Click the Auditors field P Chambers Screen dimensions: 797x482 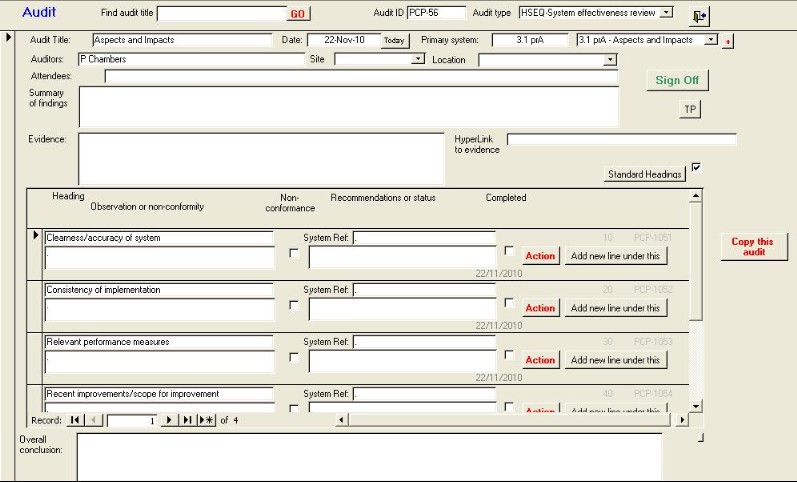tap(192, 59)
